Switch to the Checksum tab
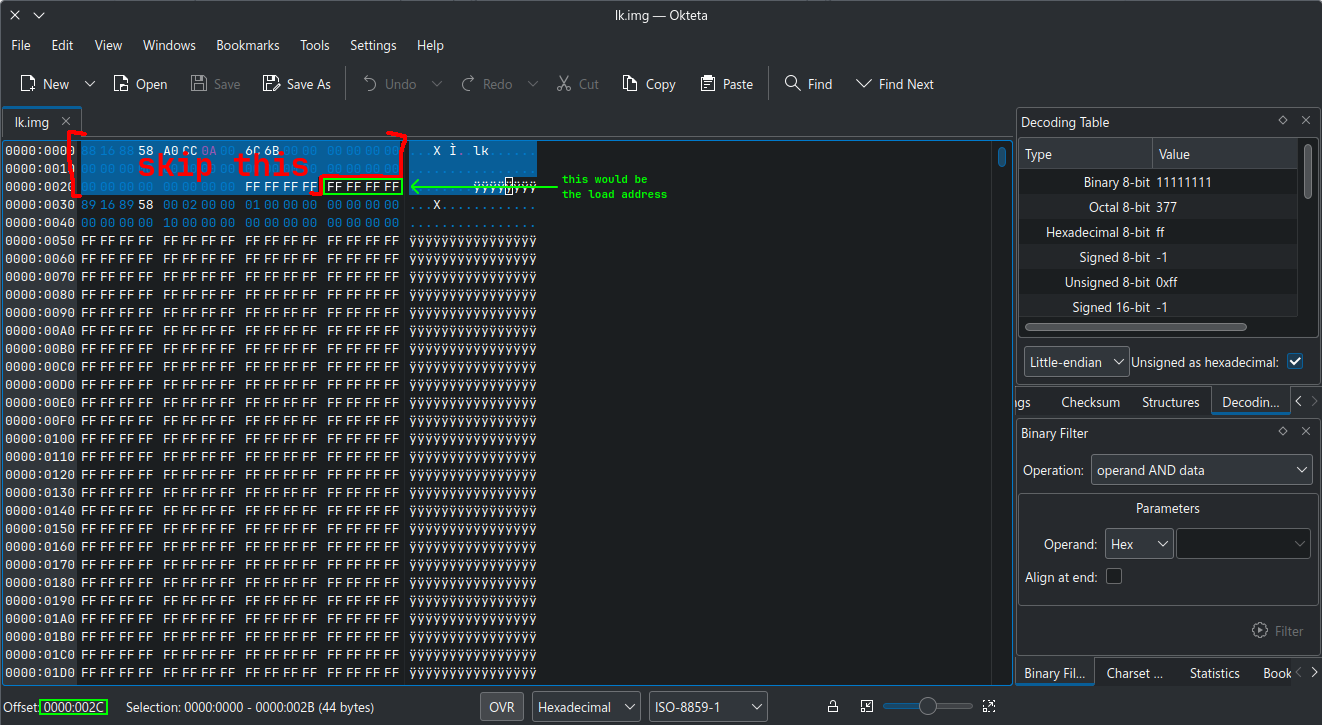 [x=1090, y=402]
